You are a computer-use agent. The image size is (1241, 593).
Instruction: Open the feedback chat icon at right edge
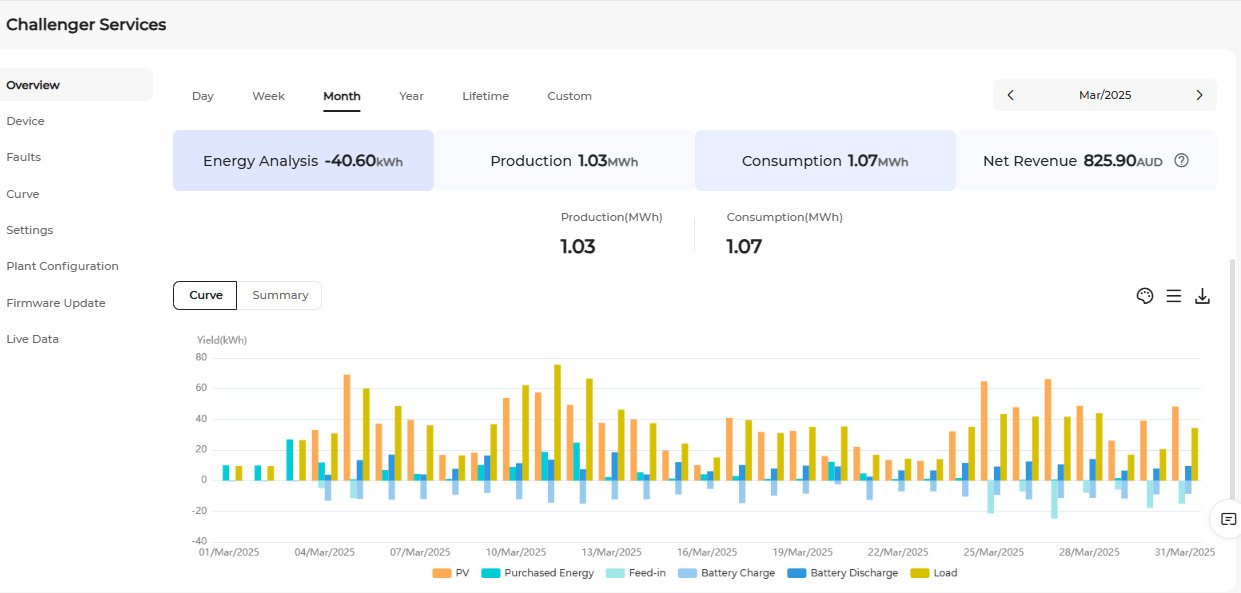coord(1228,519)
